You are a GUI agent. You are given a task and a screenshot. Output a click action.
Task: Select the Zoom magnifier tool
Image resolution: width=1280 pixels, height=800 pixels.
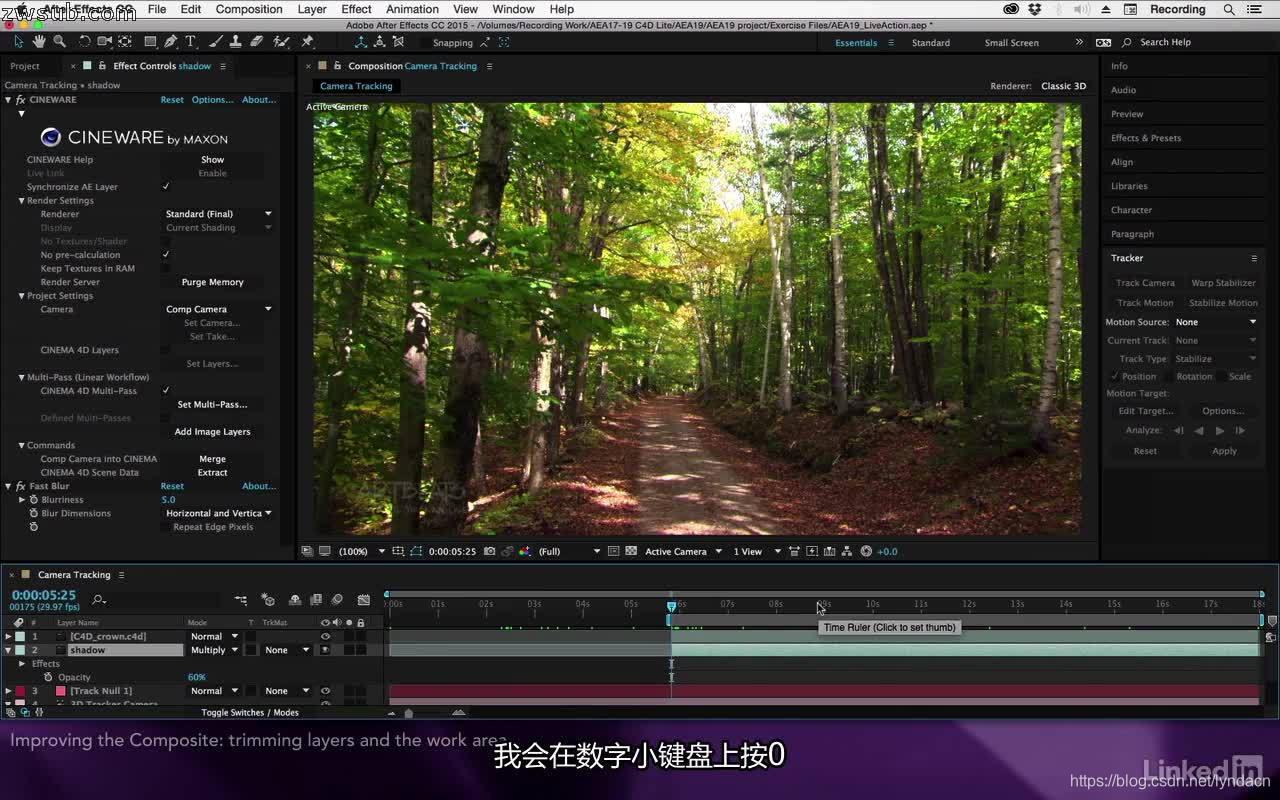(60, 42)
